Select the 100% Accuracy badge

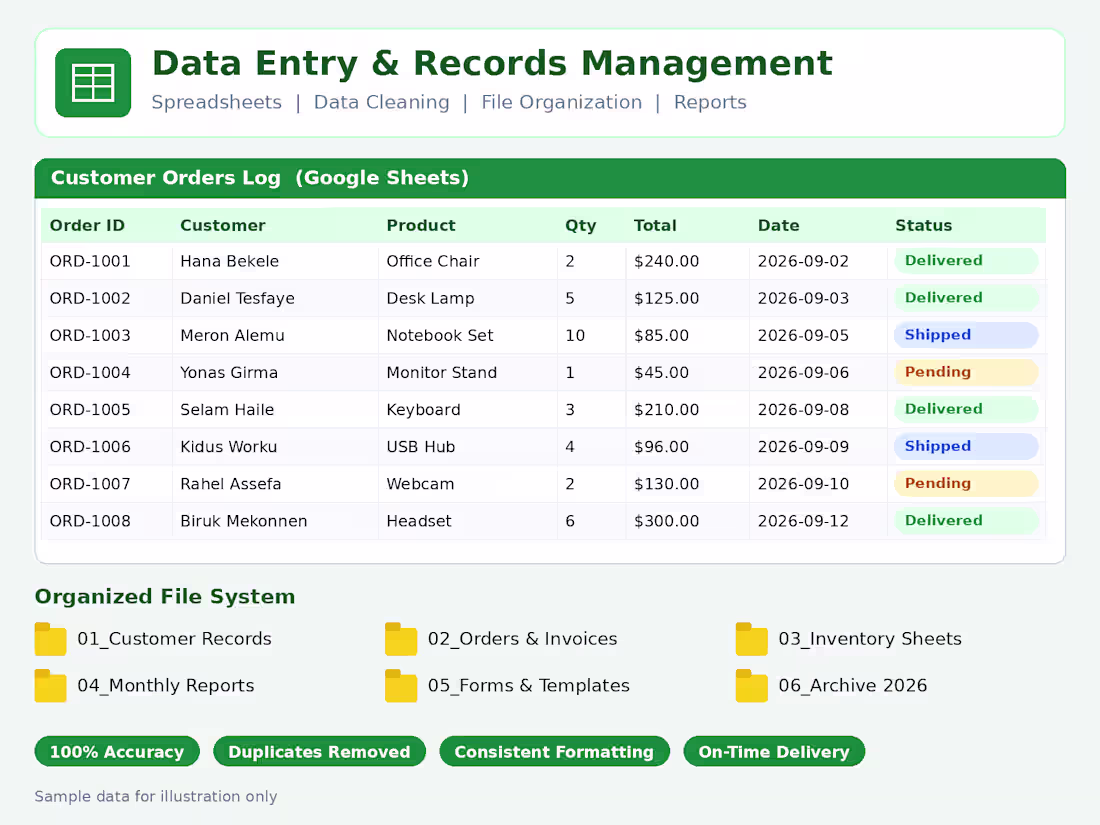pos(117,751)
